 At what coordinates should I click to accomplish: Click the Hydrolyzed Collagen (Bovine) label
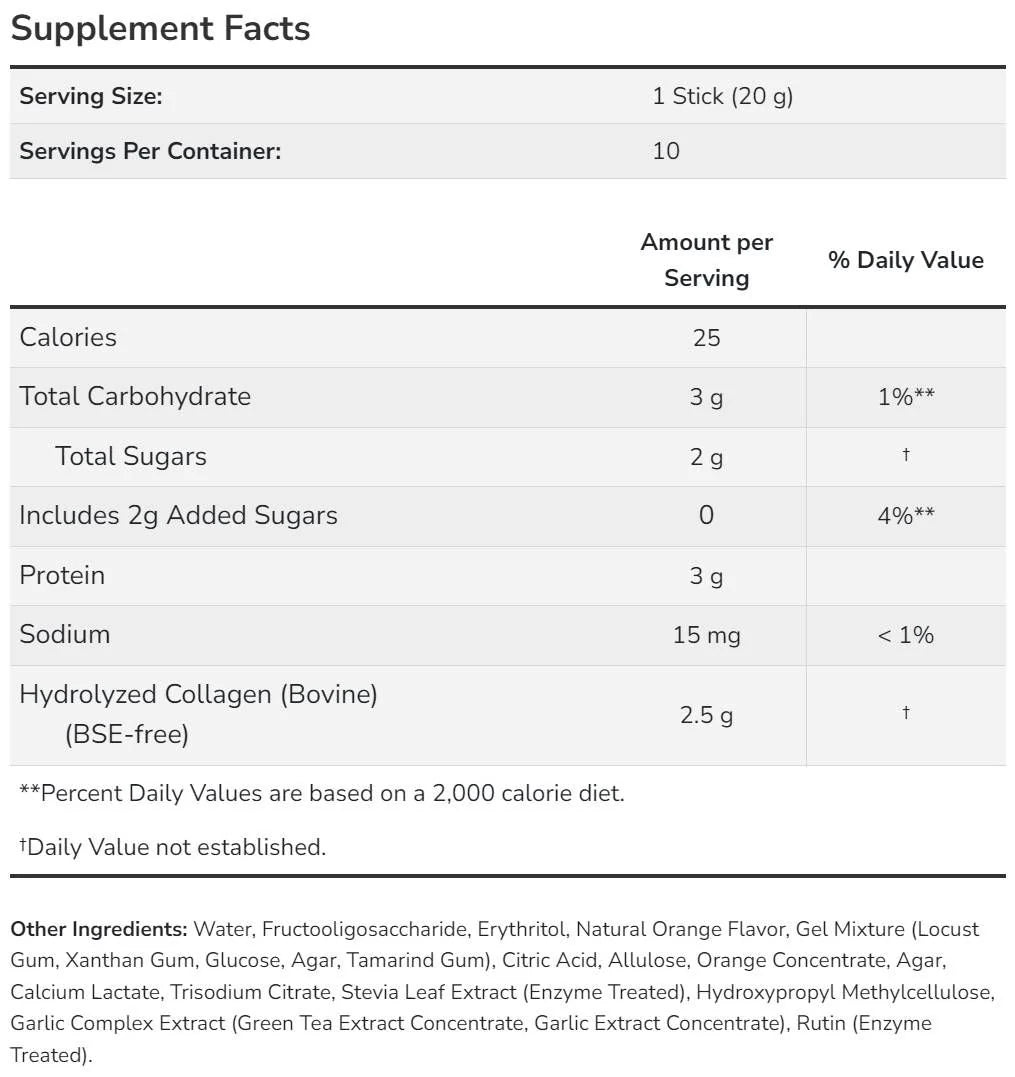point(198,695)
